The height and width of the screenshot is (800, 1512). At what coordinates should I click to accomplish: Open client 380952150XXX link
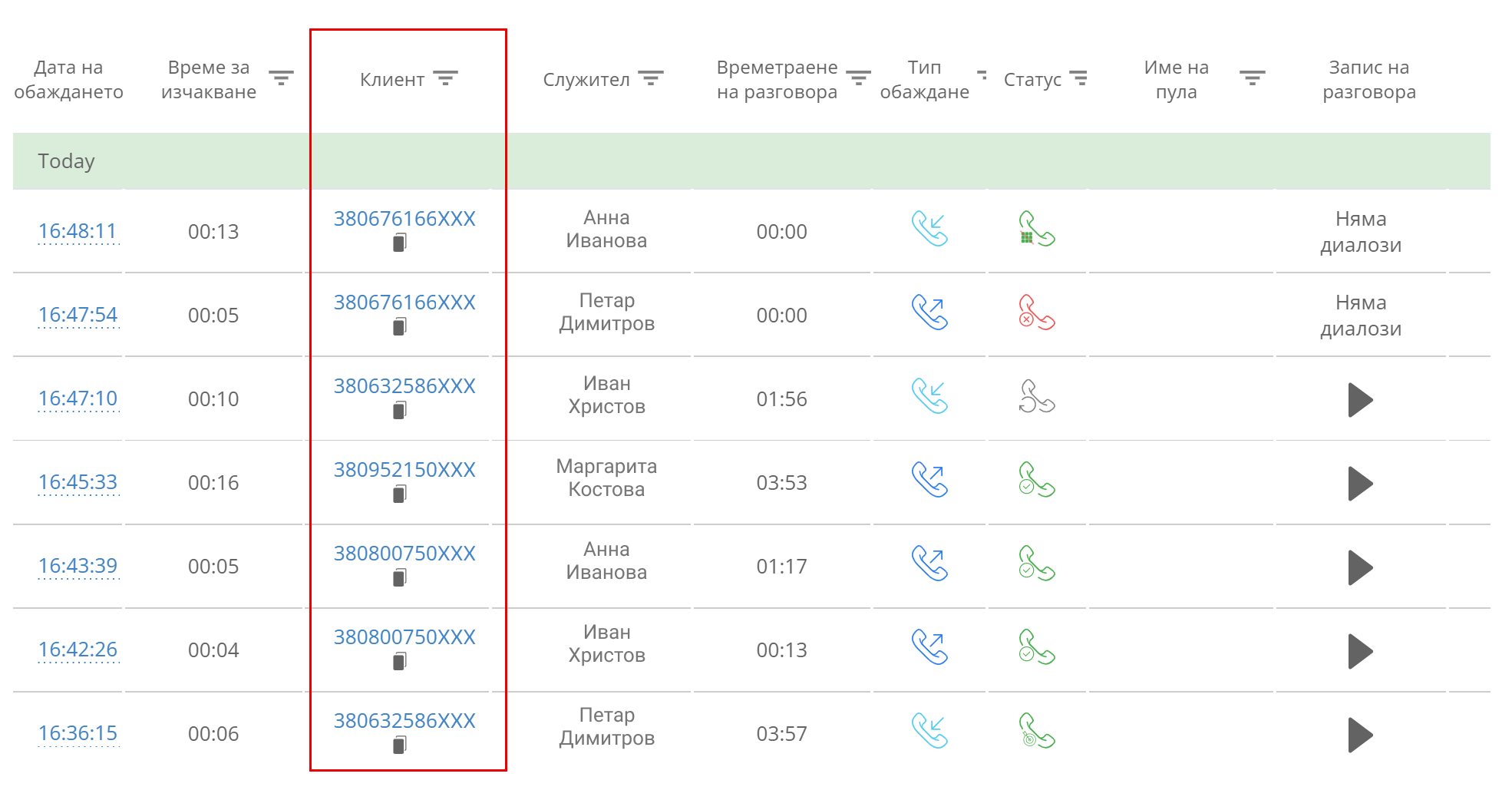[x=404, y=470]
